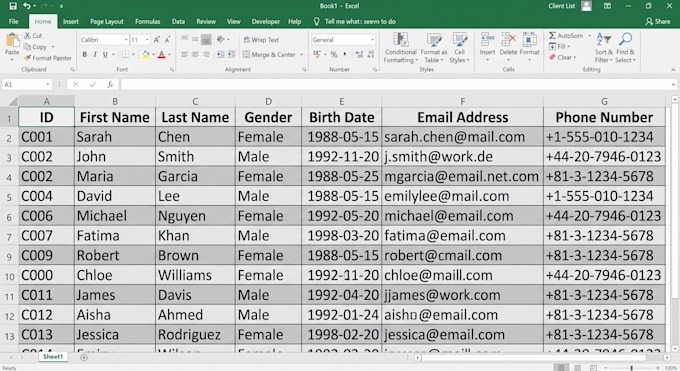Select the Format Painter tool

(48, 58)
